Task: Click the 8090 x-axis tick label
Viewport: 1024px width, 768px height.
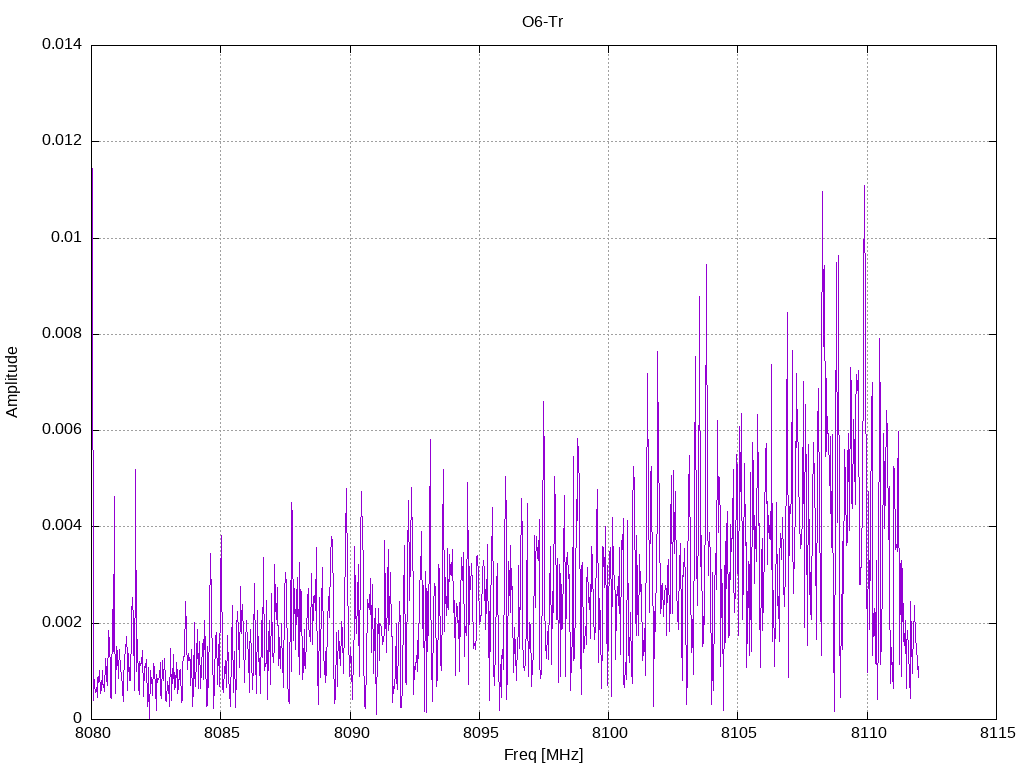Action: point(350,733)
